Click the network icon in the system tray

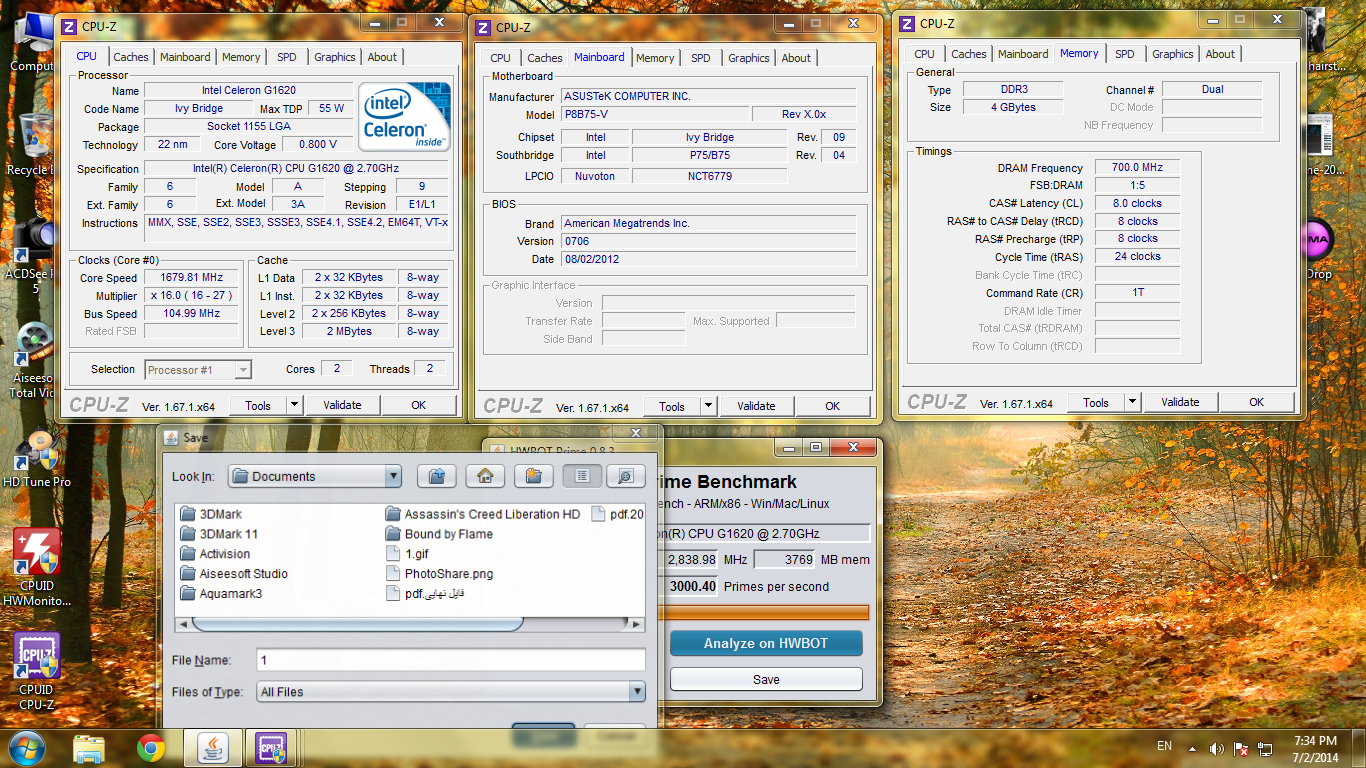coord(1265,748)
